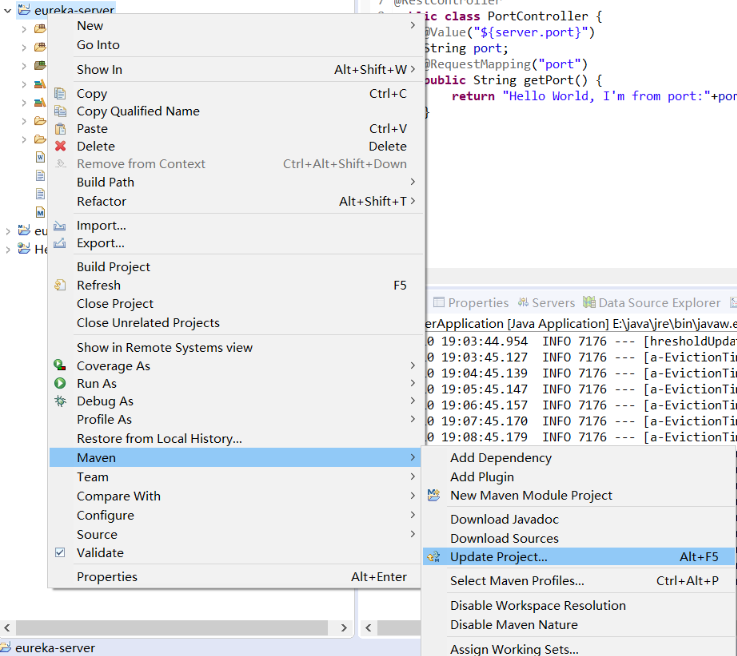The width and height of the screenshot is (737, 656).
Task: Select Download Javadoc
Action: [x=579, y=520]
